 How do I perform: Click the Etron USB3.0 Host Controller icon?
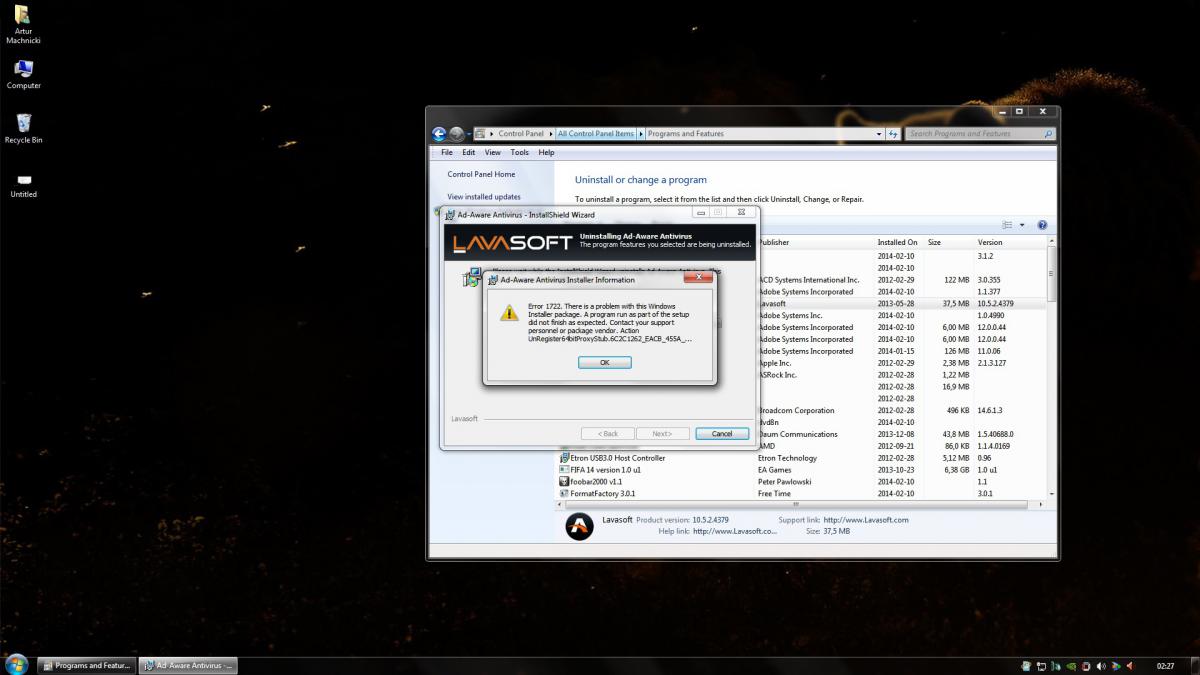pyautogui.click(x=564, y=458)
